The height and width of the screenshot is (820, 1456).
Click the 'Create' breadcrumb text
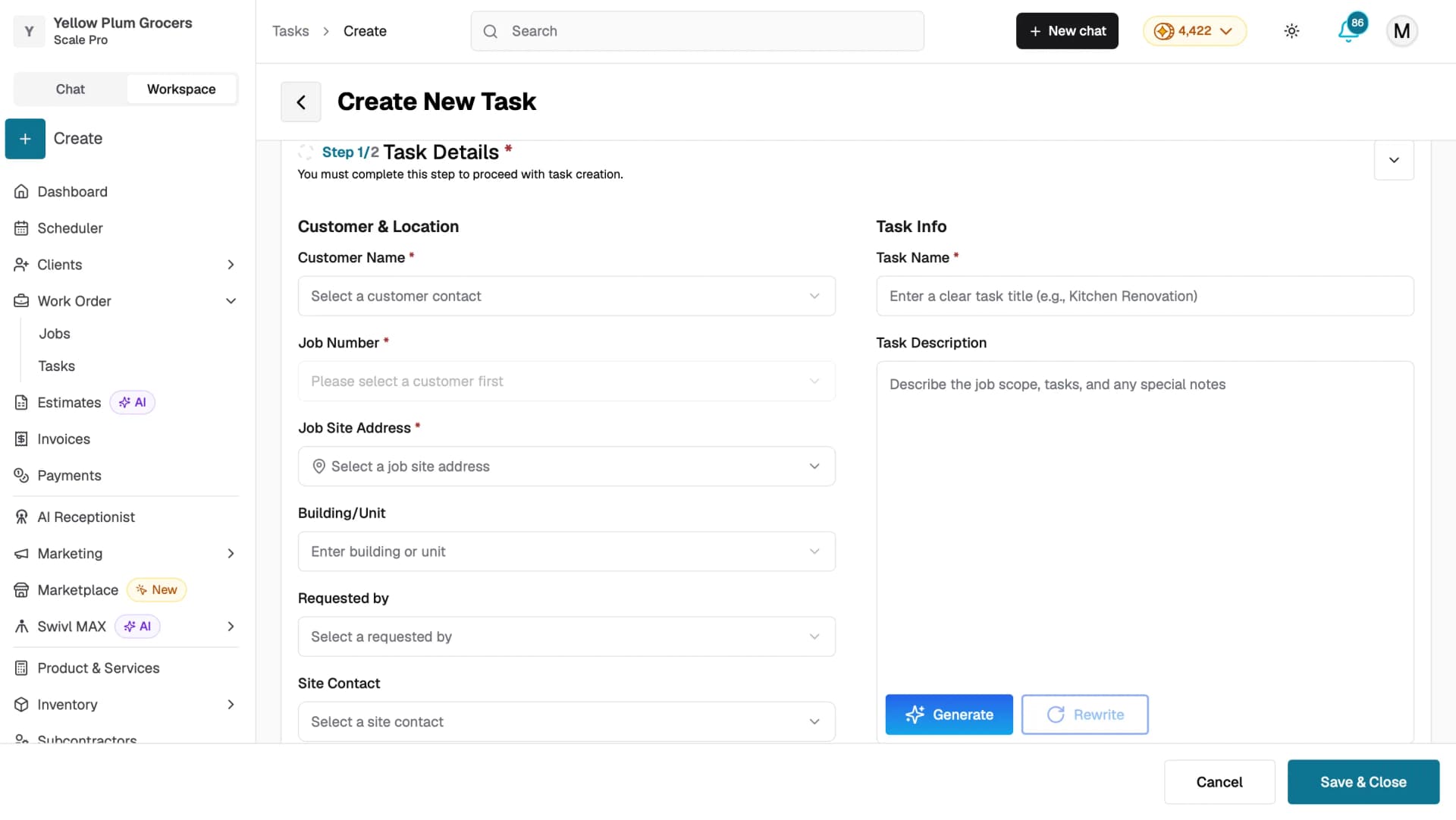coord(365,31)
